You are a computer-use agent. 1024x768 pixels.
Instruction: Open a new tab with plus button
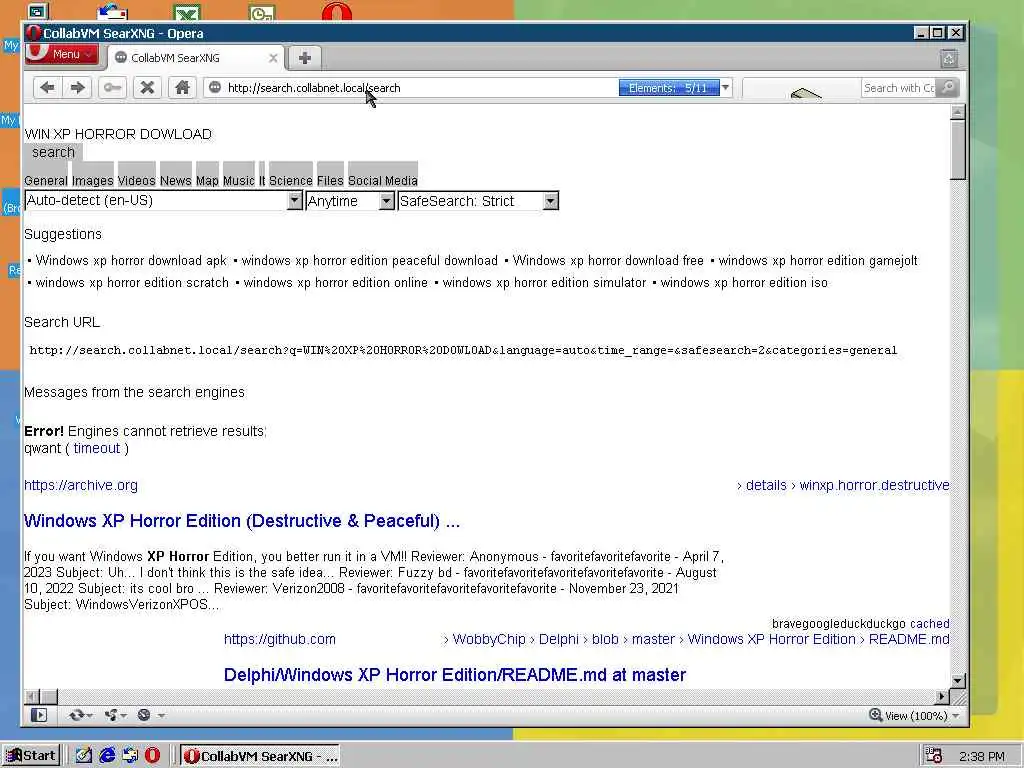pos(304,57)
